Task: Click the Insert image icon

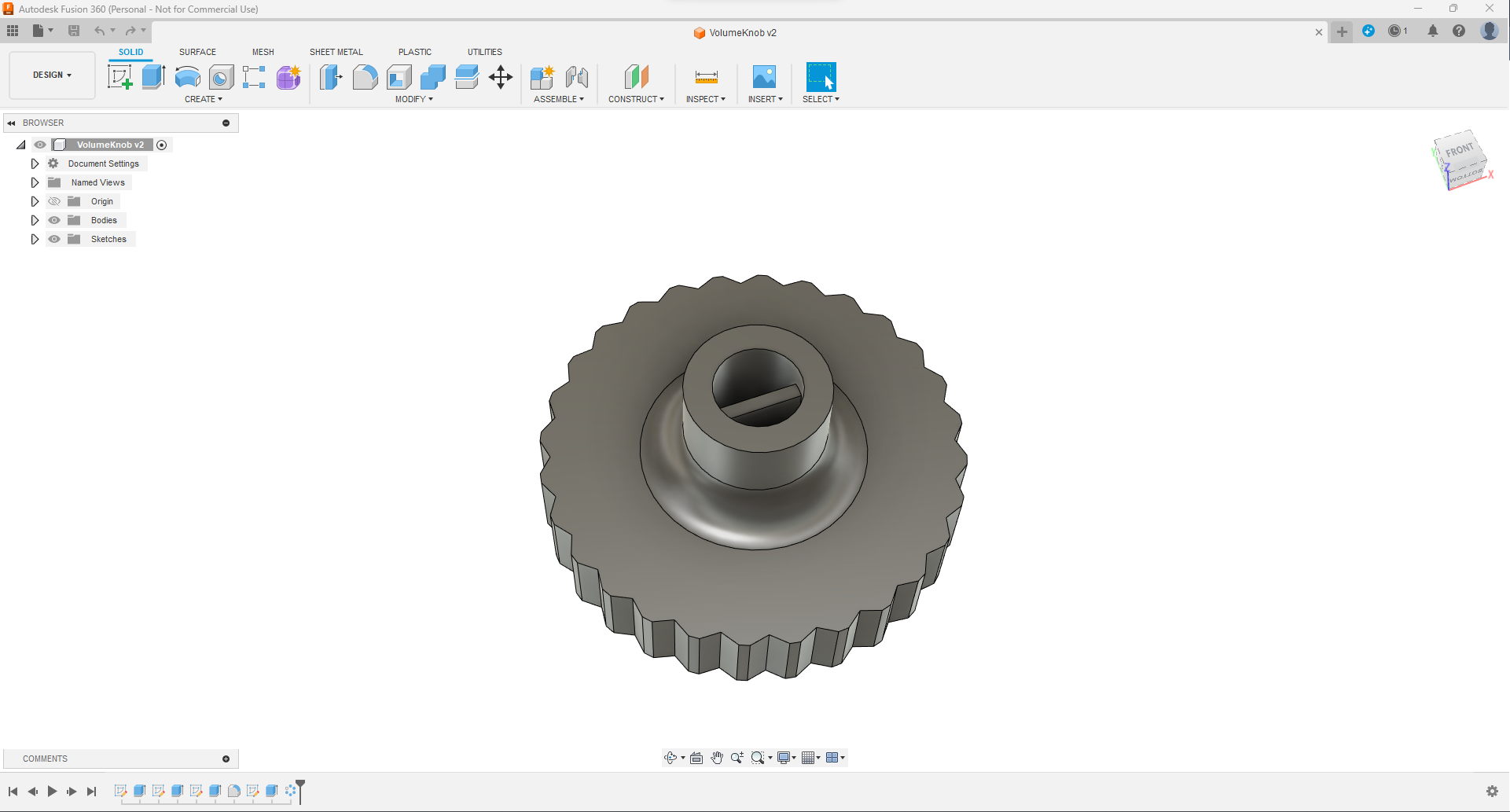Action: coord(764,77)
